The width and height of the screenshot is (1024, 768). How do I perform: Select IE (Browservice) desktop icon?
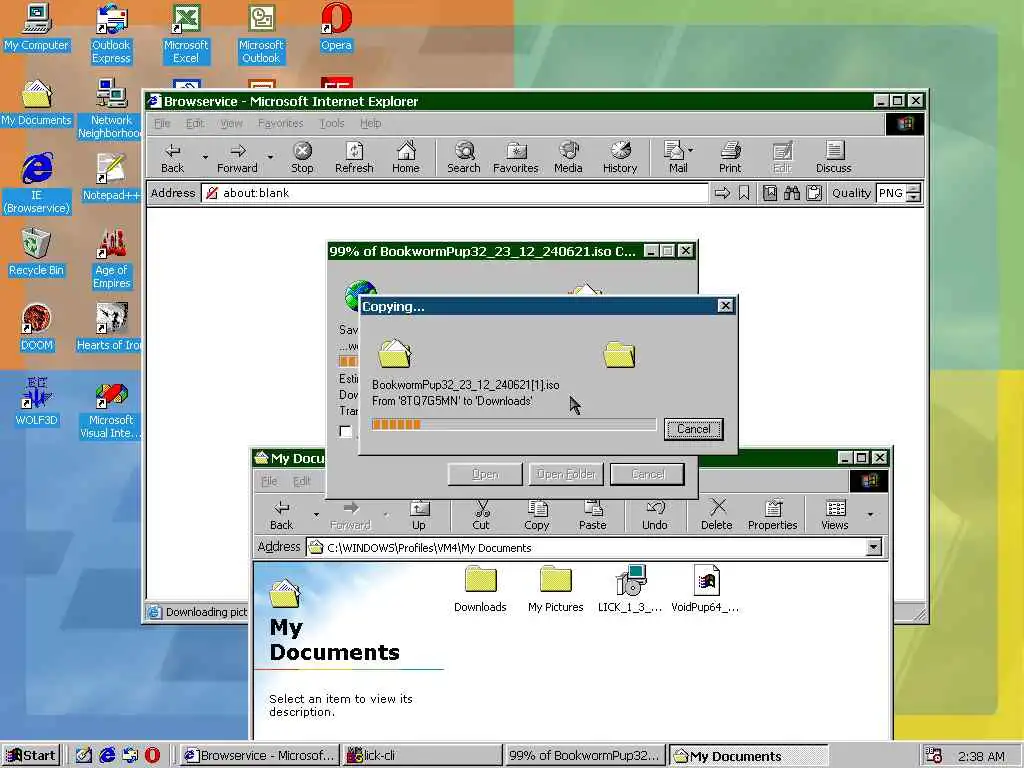pos(37,184)
